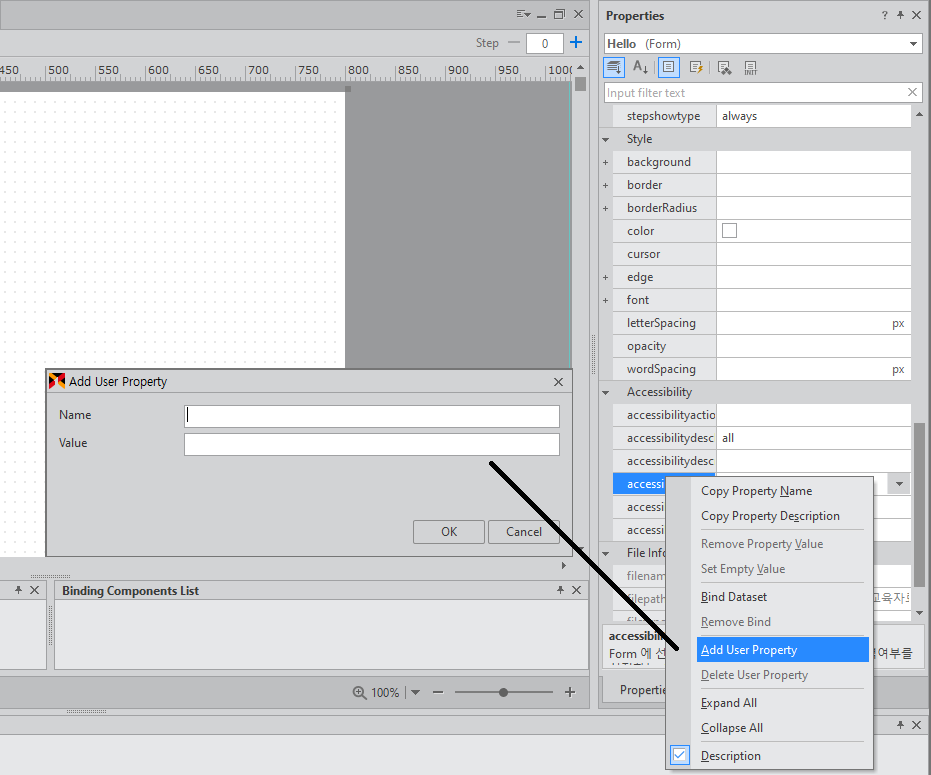The image size is (931, 775).
Task: Open the Hello (Form) component dropdown
Action: [914, 44]
